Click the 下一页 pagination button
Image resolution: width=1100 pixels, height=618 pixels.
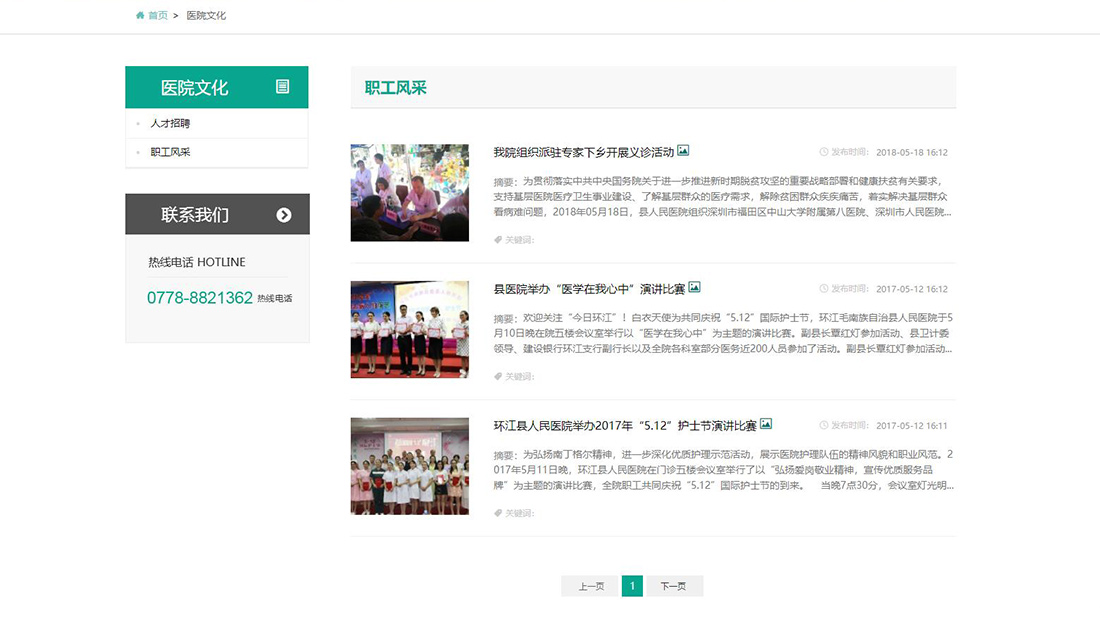(x=674, y=585)
